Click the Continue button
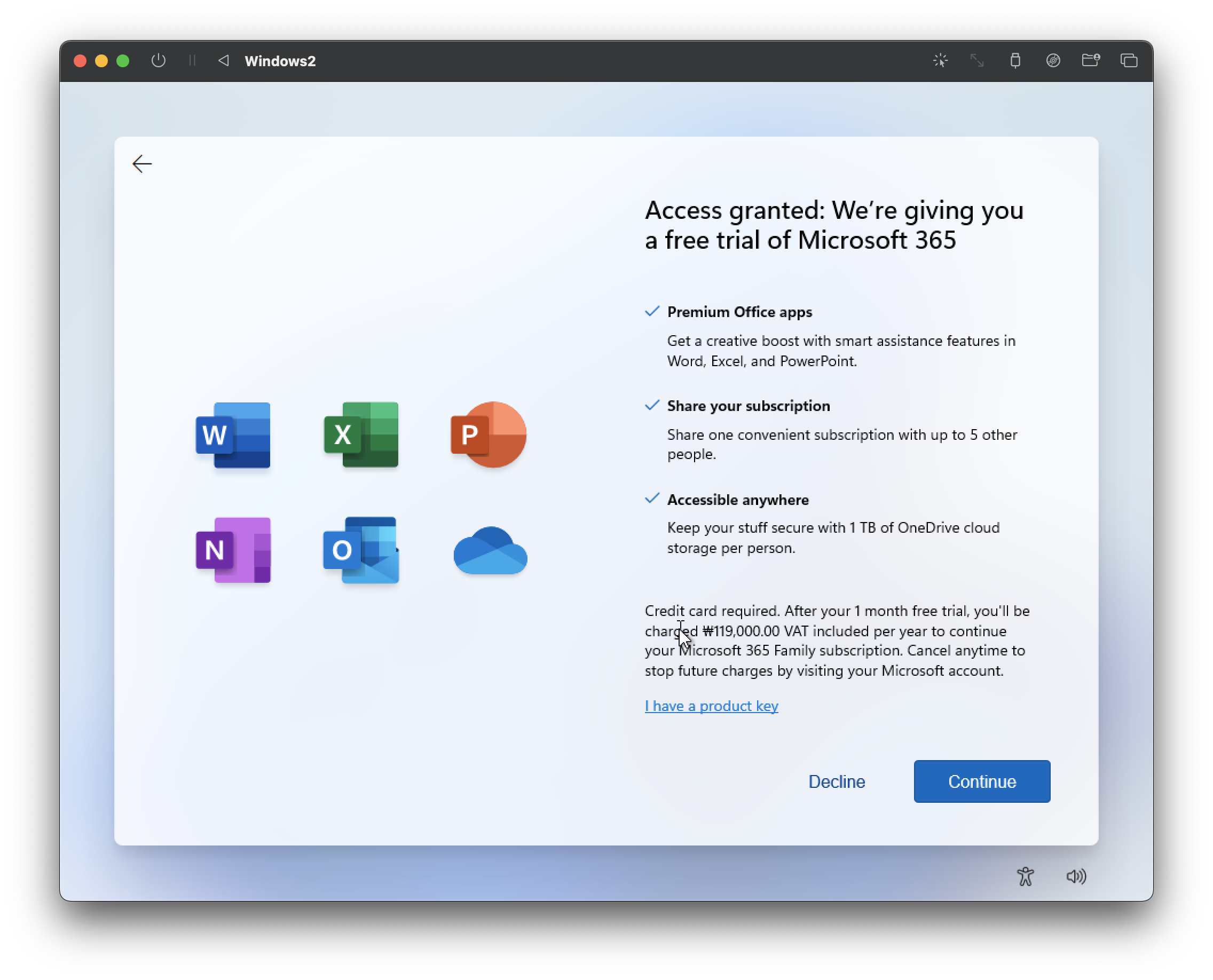Viewport: 1213px width, 980px height. point(981,781)
